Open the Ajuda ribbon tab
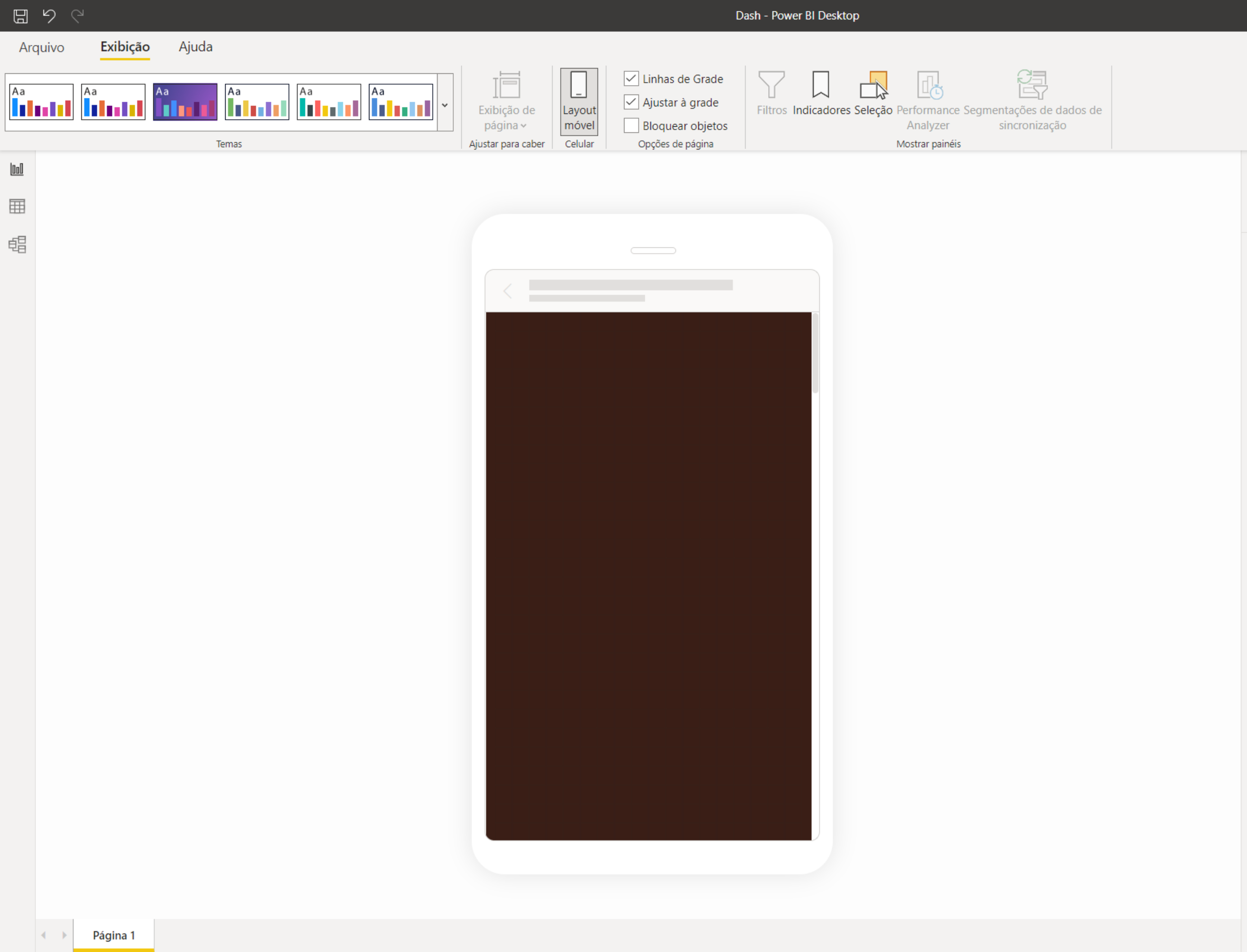This screenshot has height=952, width=1247. (195, 47)
